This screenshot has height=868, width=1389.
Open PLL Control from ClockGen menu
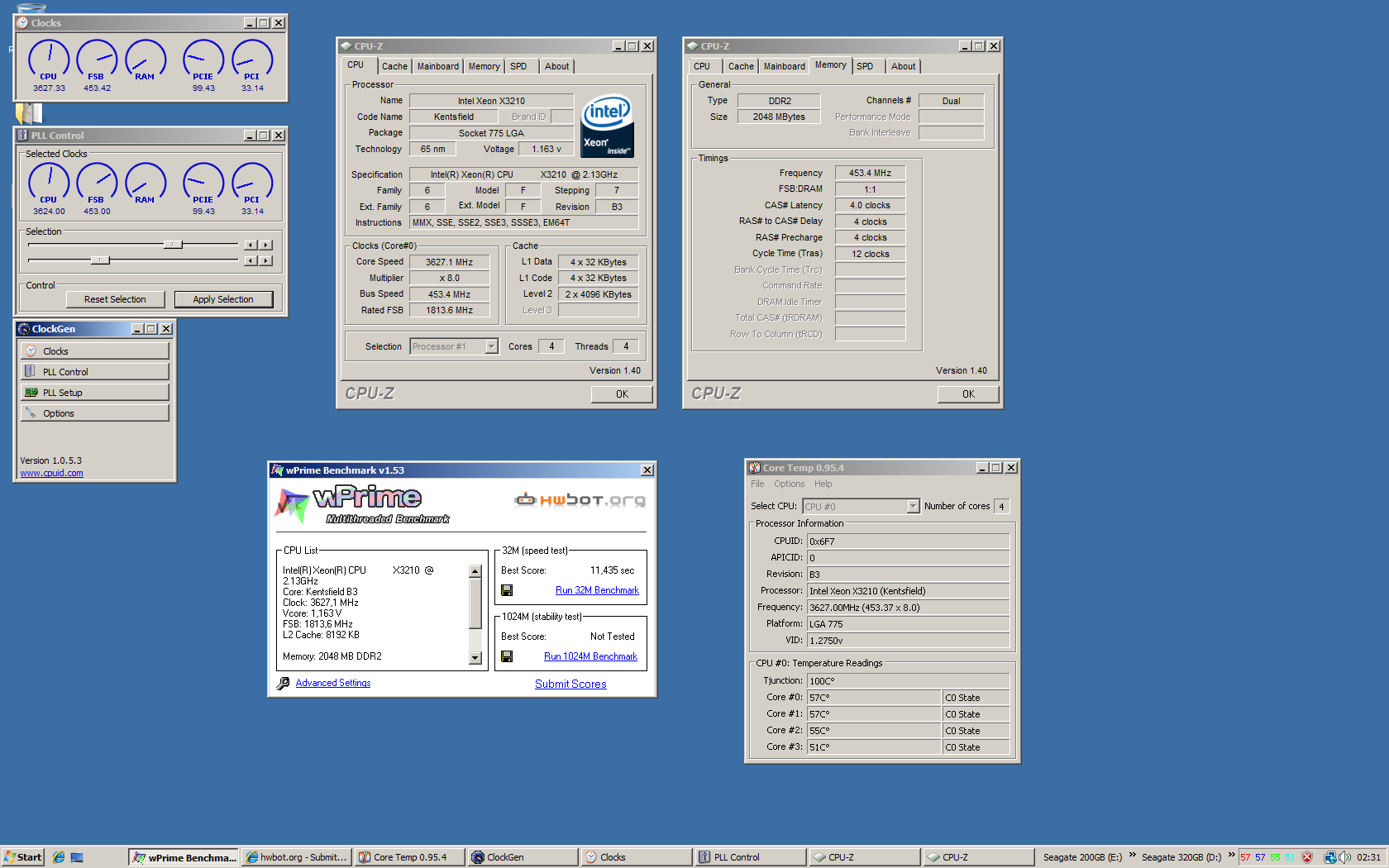point(94,372)
